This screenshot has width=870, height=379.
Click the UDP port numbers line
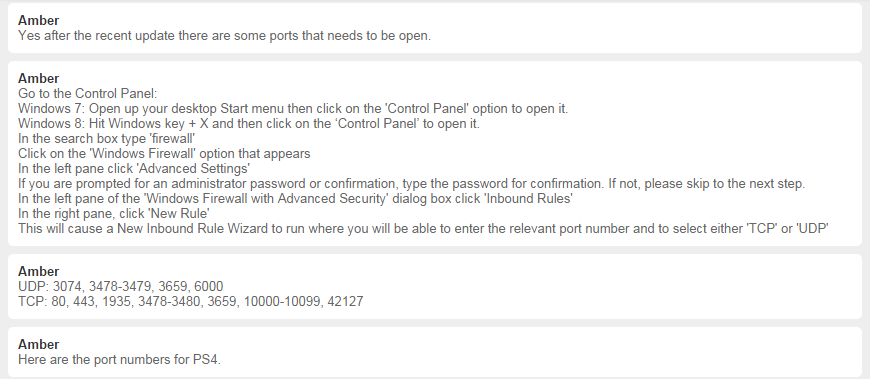[x=120, y=286]
